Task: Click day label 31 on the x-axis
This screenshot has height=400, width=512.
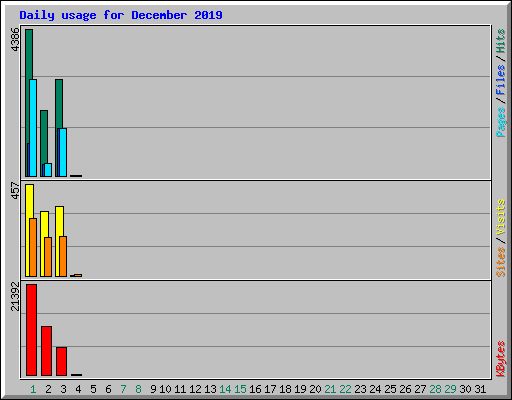Action: click(480, 389)
